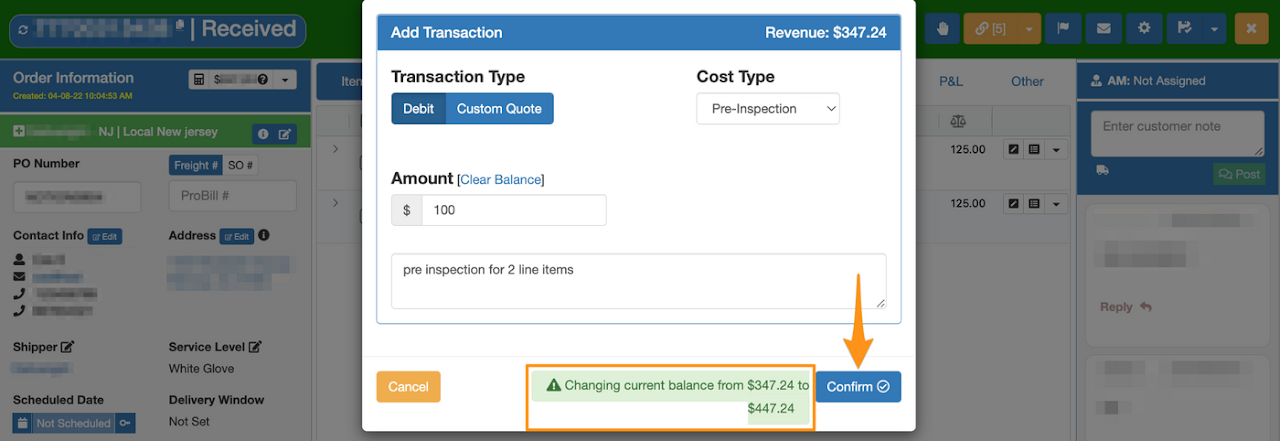Select the Custom Quote transaction type
This screenshot has width=1280, height=441.
(x=499, y=109)
